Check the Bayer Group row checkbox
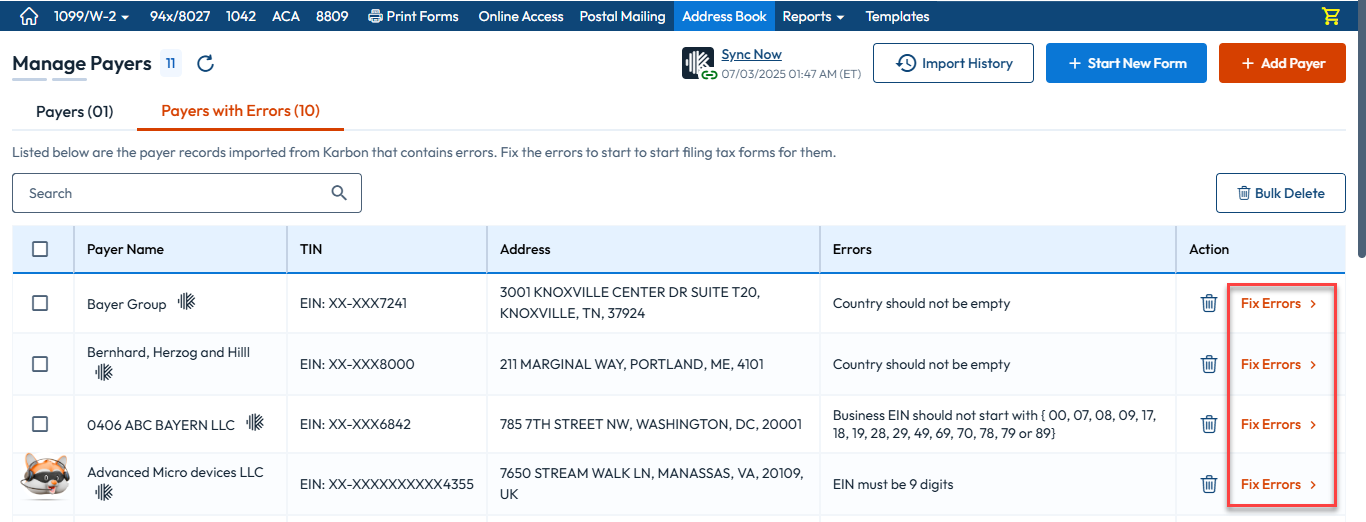This screenshot has height=522, width=1366. tap(40, 303)
